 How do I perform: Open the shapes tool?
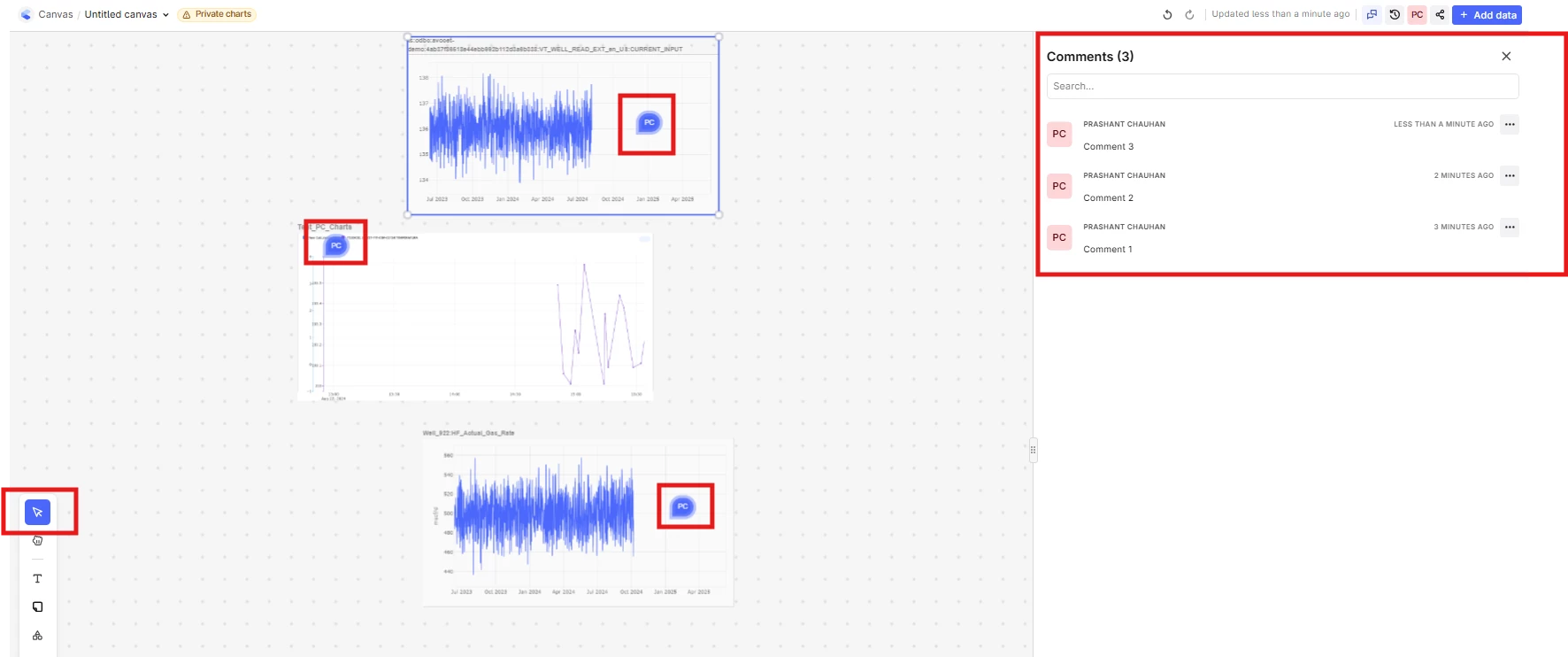[37, 635]
